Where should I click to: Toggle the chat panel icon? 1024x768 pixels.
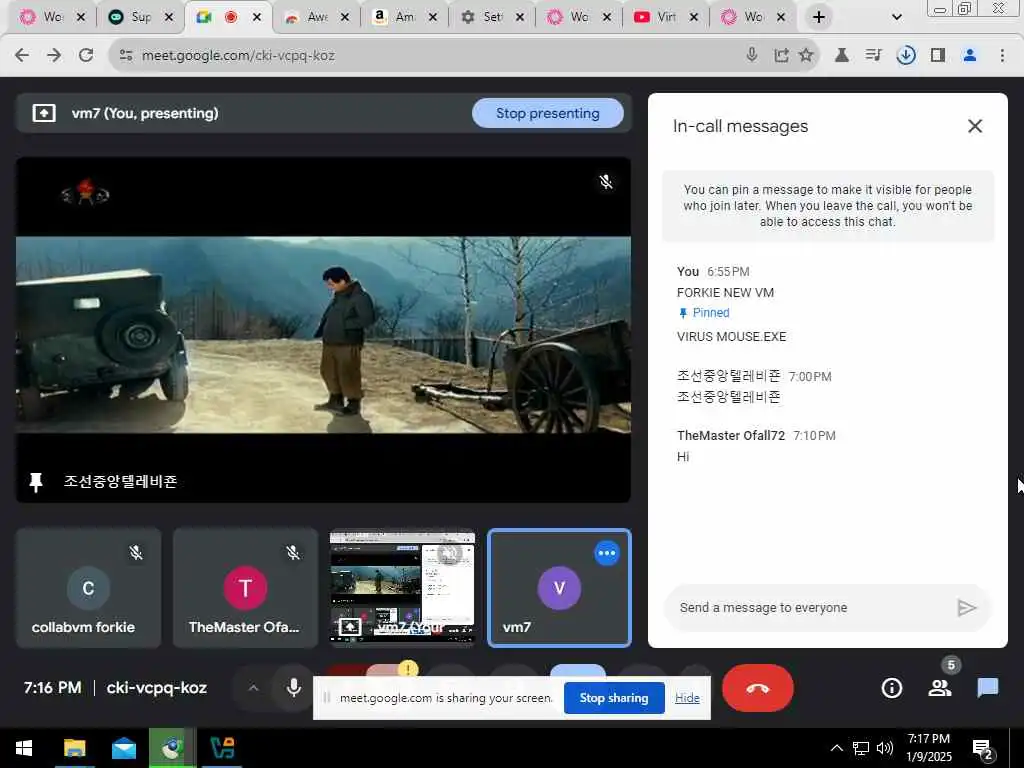987,688
